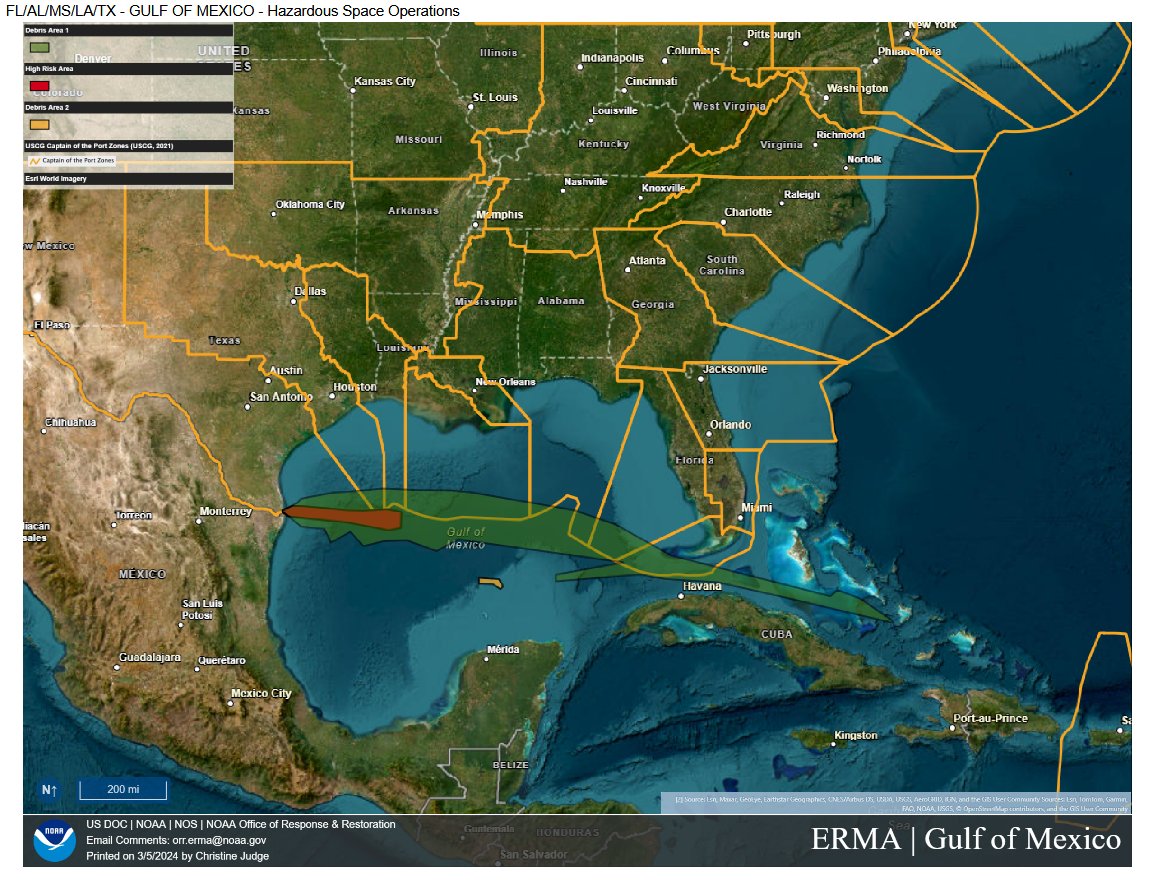Image resolution: width=1154 pixels, height=893 pixels.
Task: Click the orange Debris Area 2 legend swatch
Action: click(x=40, y=125)
